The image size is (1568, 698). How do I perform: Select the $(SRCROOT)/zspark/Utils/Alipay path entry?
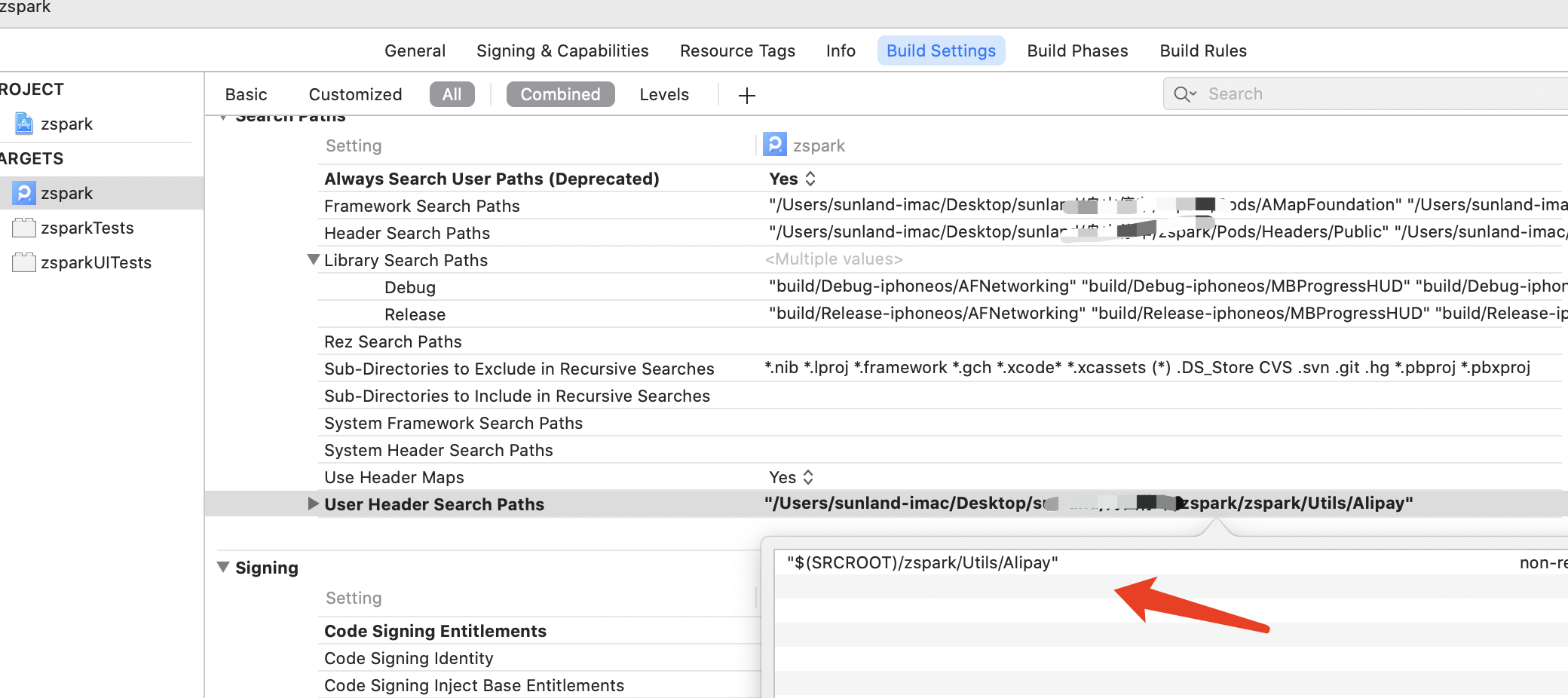coord(923,562)
